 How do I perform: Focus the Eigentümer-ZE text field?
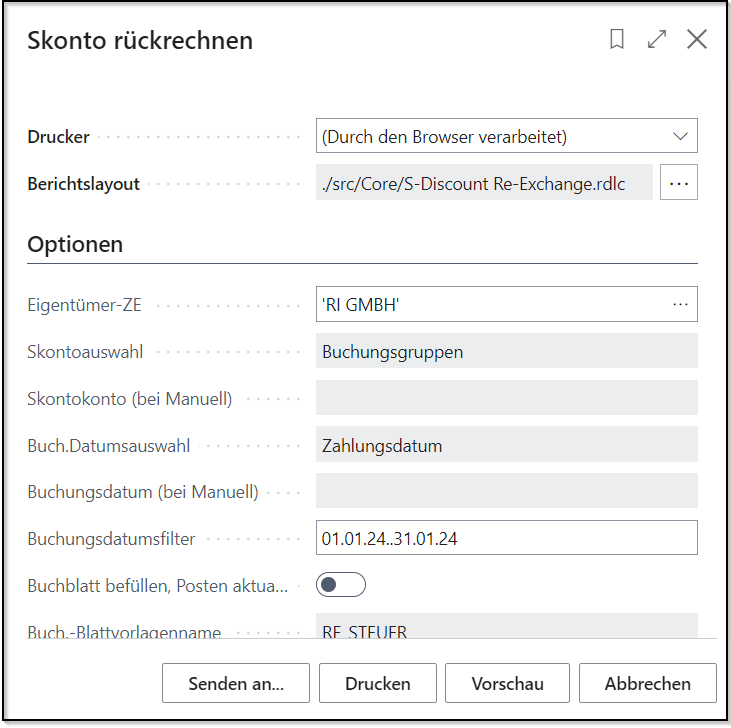coord(490,305)
